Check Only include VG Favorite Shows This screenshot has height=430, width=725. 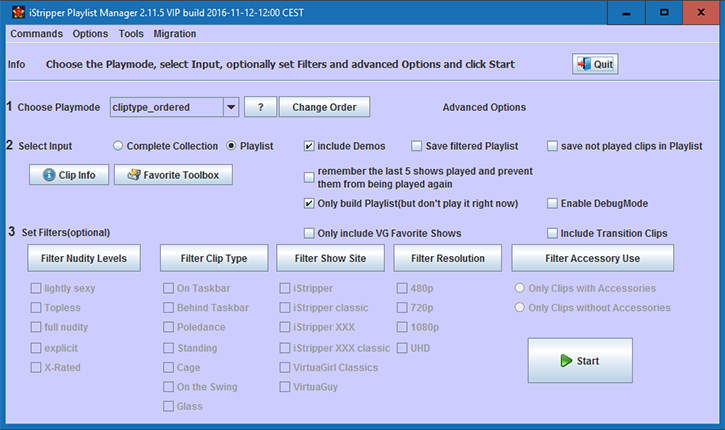click(x=309, y=233)
